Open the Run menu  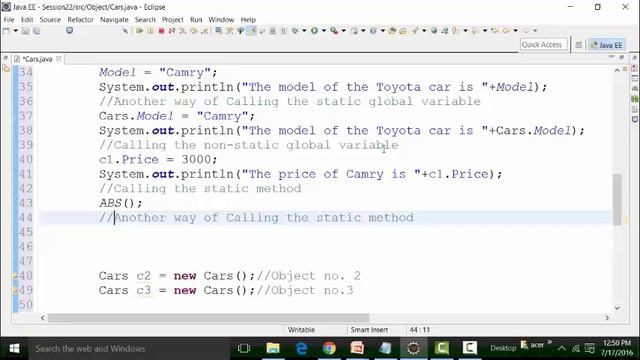[196, 20]
